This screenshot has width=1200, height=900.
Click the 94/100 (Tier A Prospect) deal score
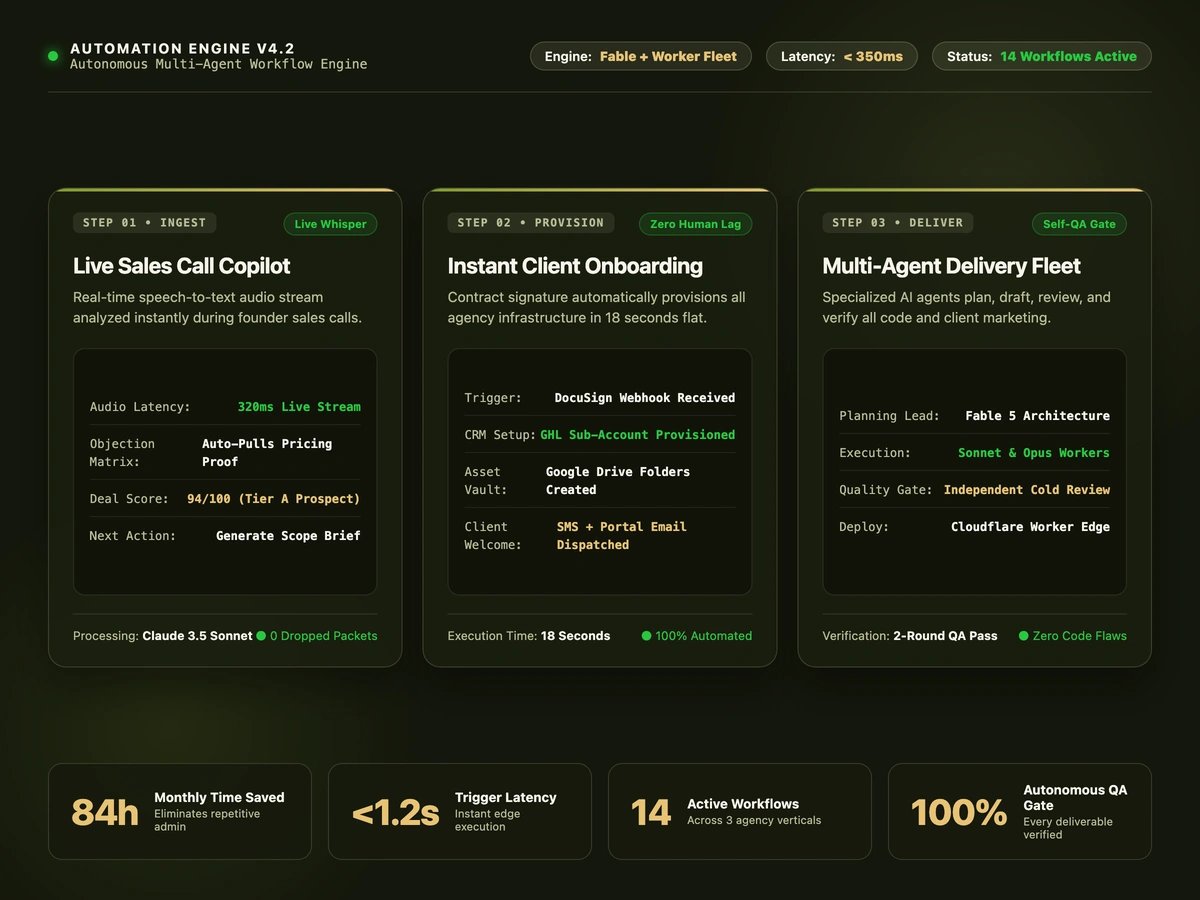point(274,498)
